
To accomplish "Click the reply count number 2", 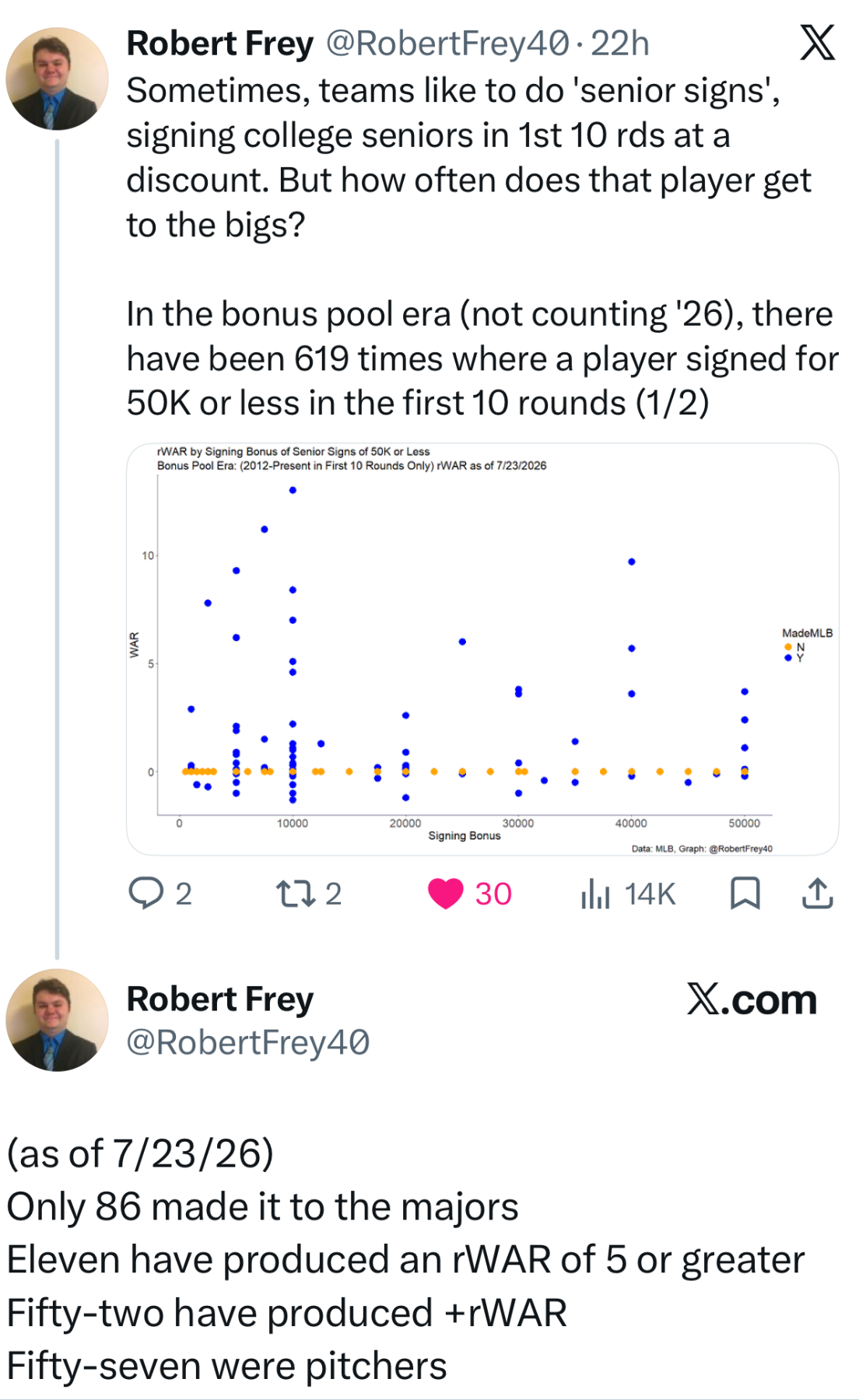I will (x=184, y=894).
